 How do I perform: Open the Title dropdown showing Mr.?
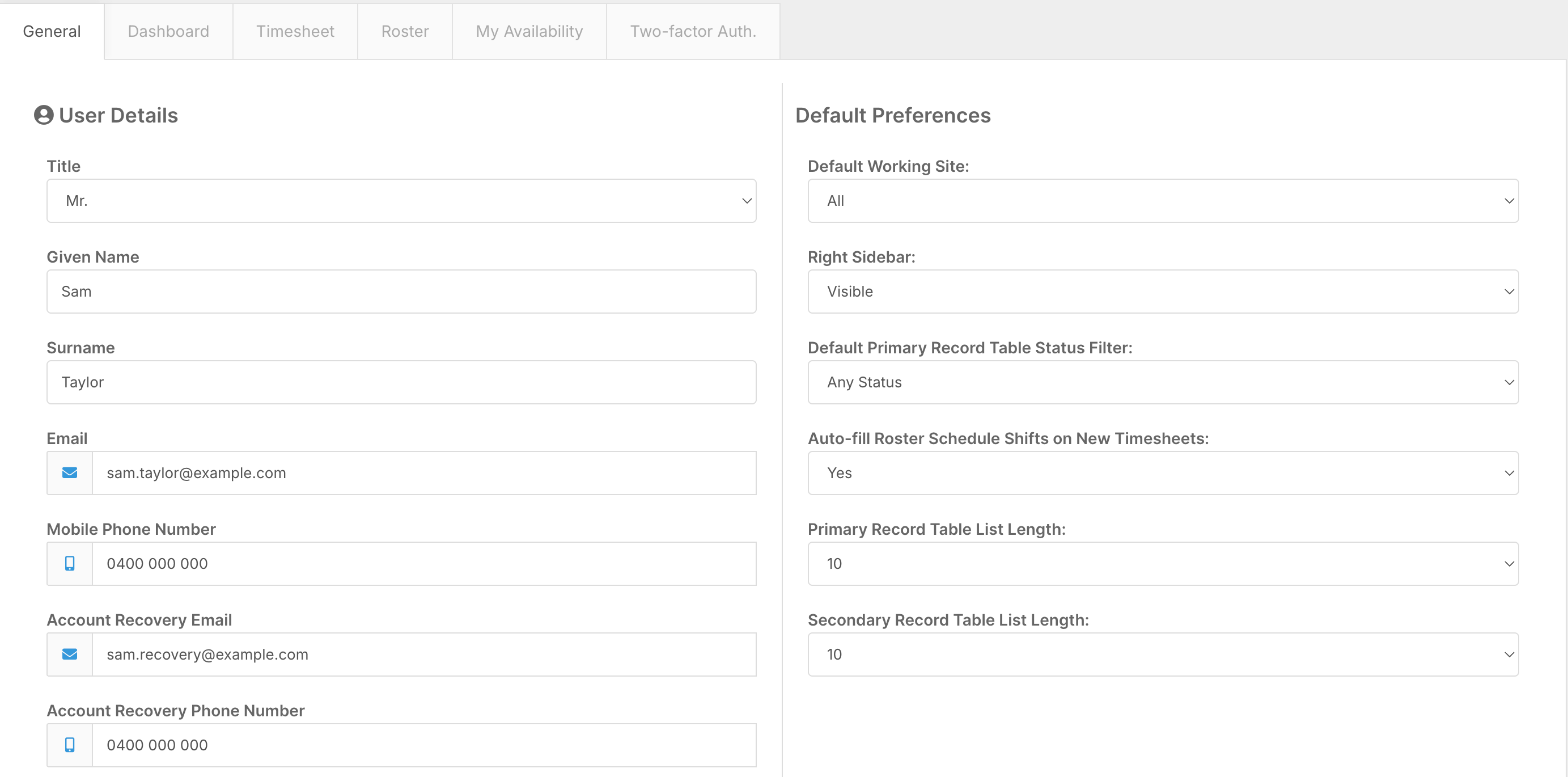[401, 201]
